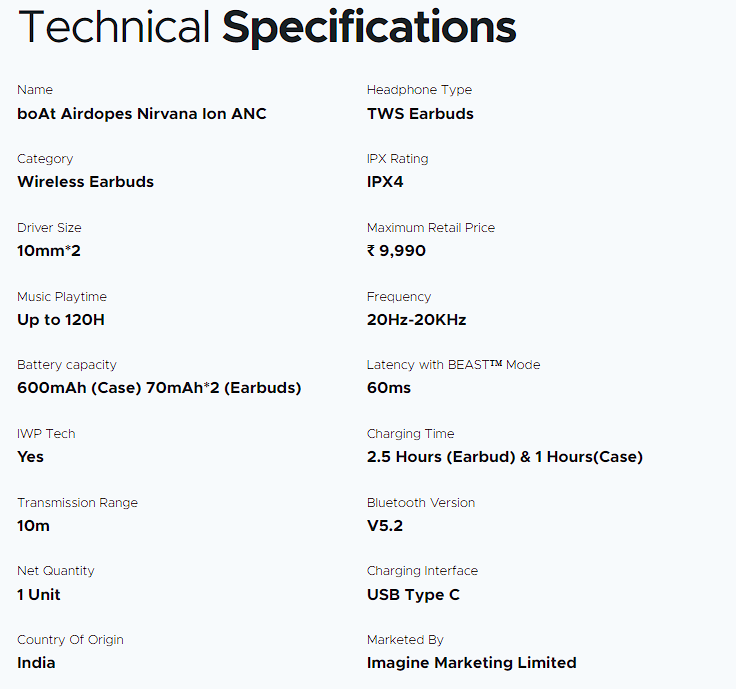Select the TWS Earbuds headphone type value
736x689 pixels.
coord(420,114)
